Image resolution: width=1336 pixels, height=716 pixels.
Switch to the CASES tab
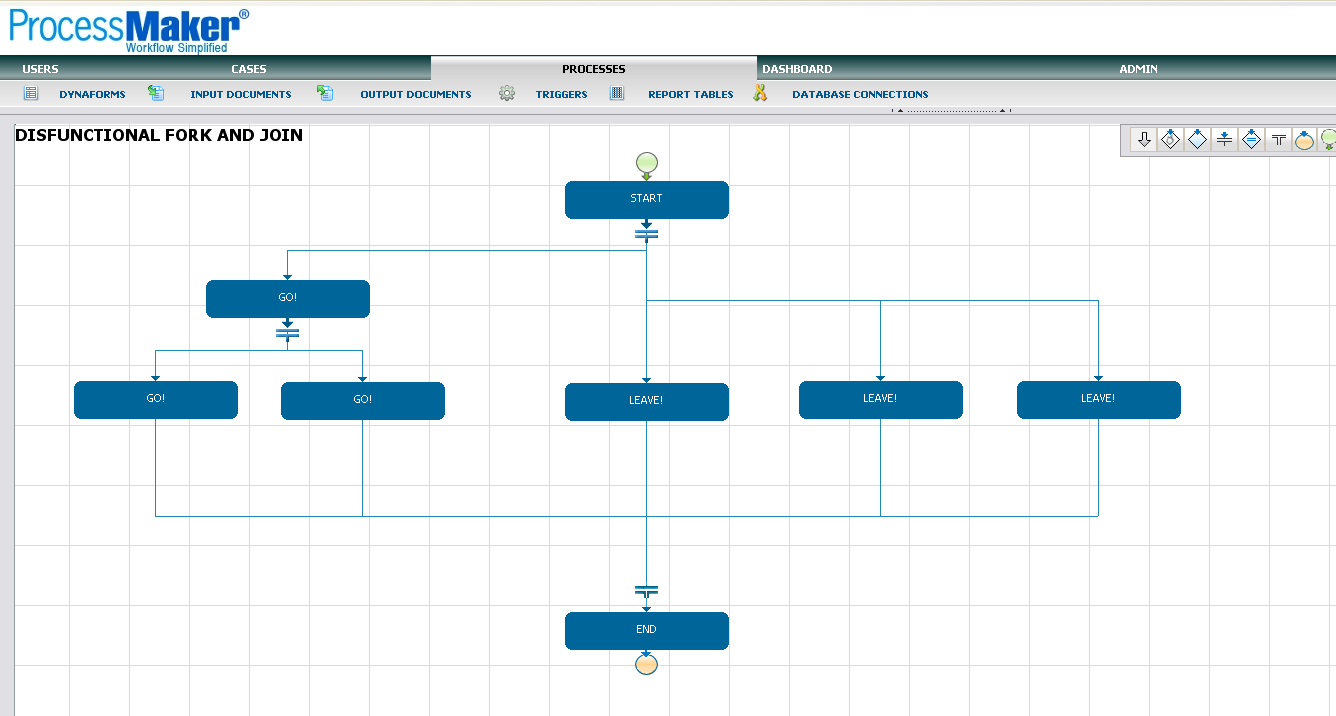click(248, 68)
